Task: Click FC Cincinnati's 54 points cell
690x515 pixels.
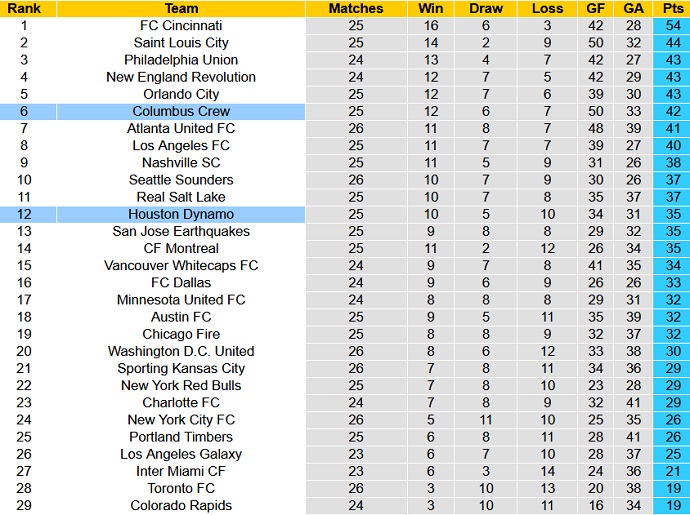Action: point(669,25)
